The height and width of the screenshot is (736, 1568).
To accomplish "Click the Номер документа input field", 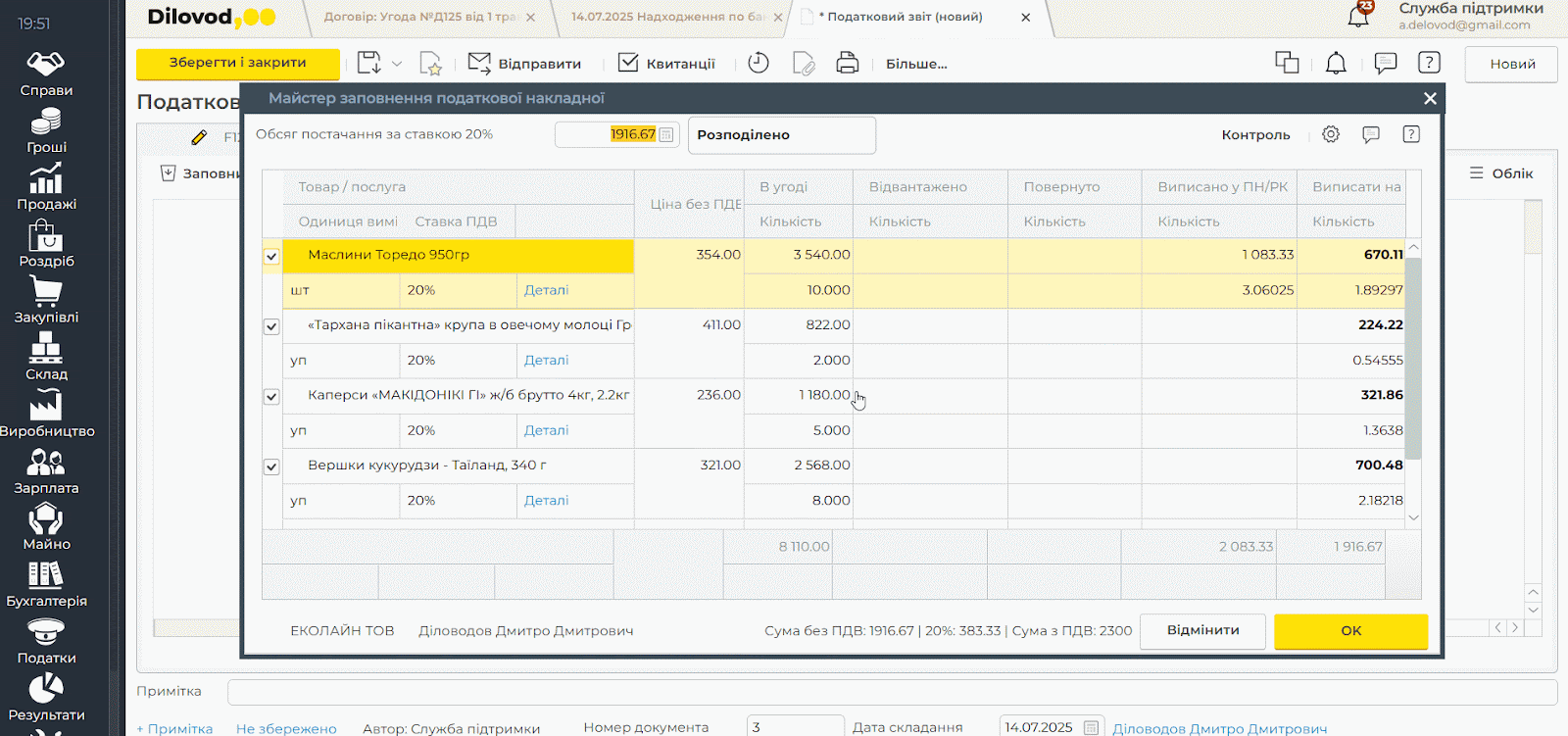I will [794, 727].
